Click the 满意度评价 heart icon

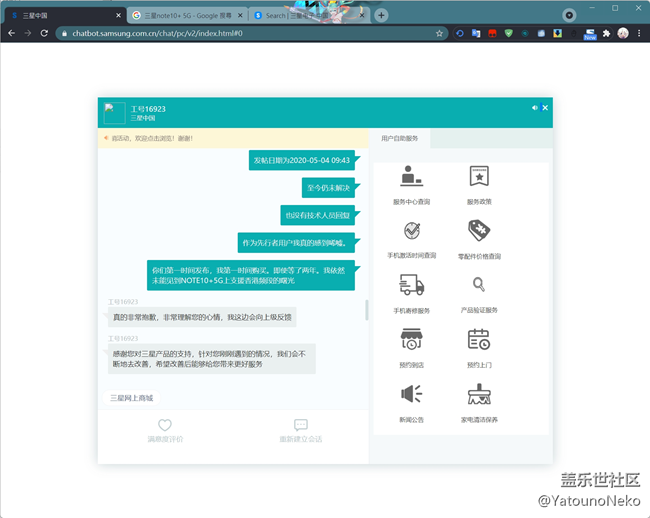(x=165, y=425)
